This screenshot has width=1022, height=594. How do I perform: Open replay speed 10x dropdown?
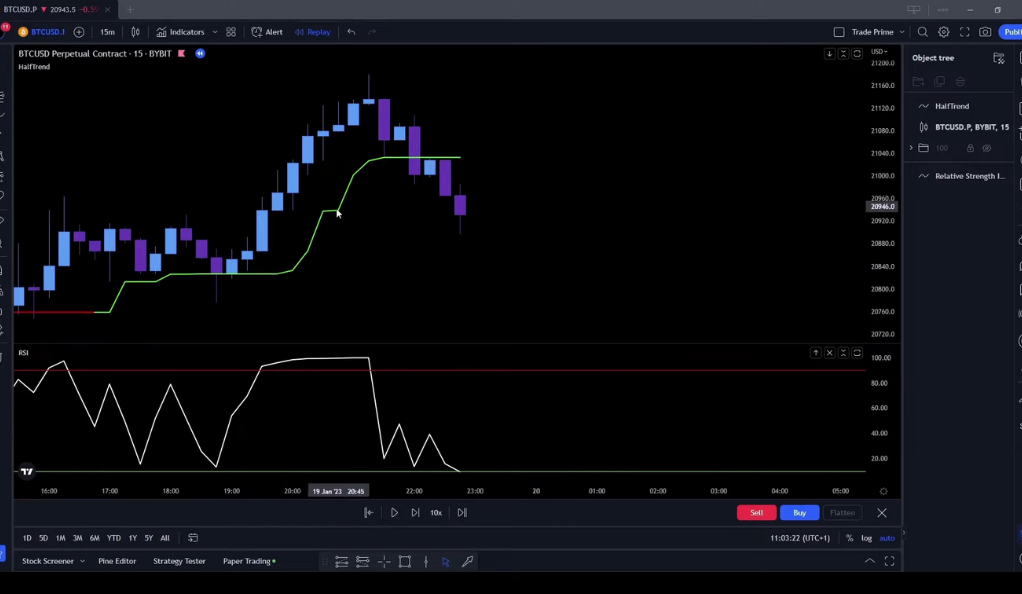coord(436,512)
